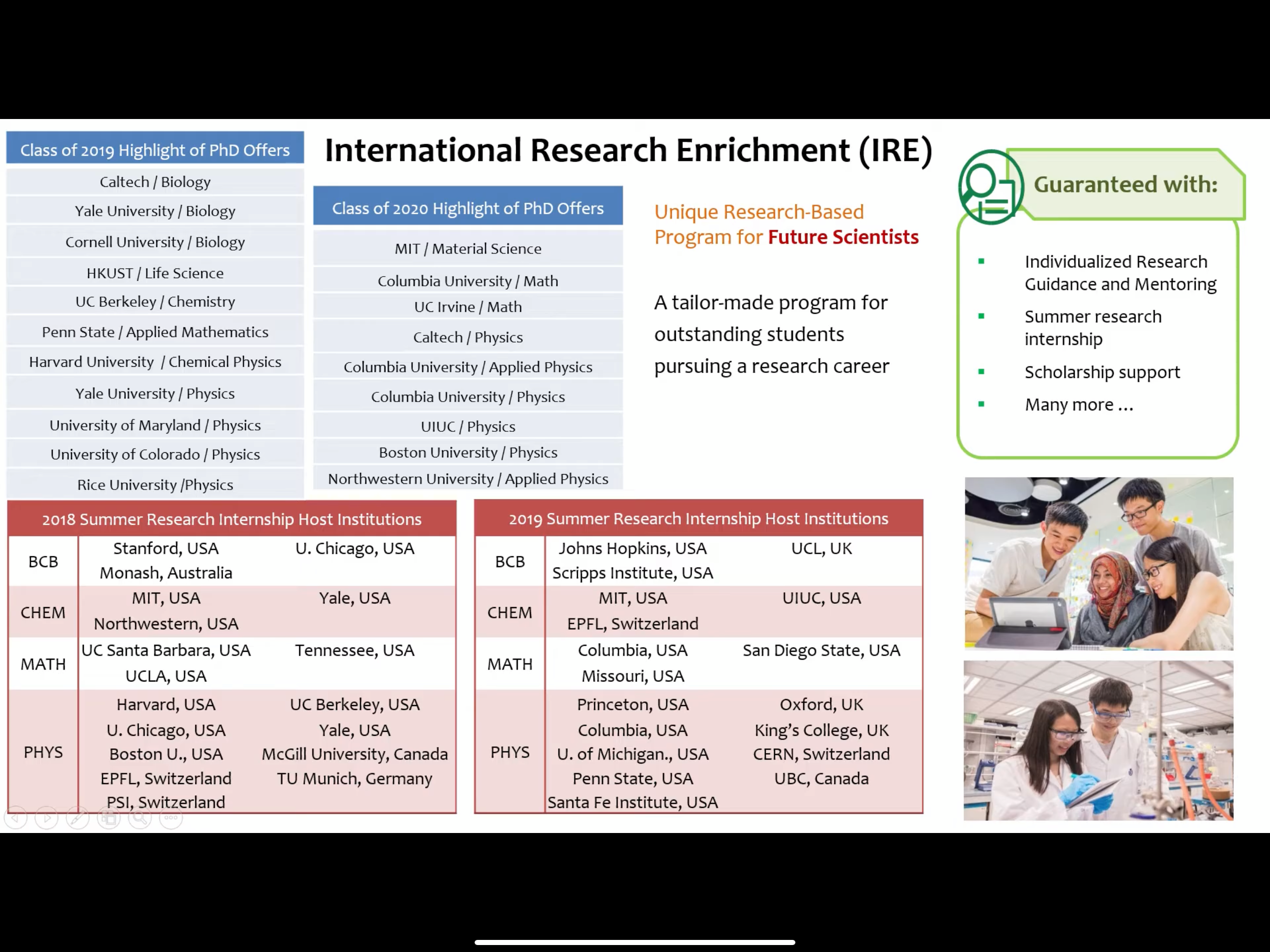Screen dimensions: 1270x952
Task: Click the Many more ... bullet
Action: [x=1079, y=404]
